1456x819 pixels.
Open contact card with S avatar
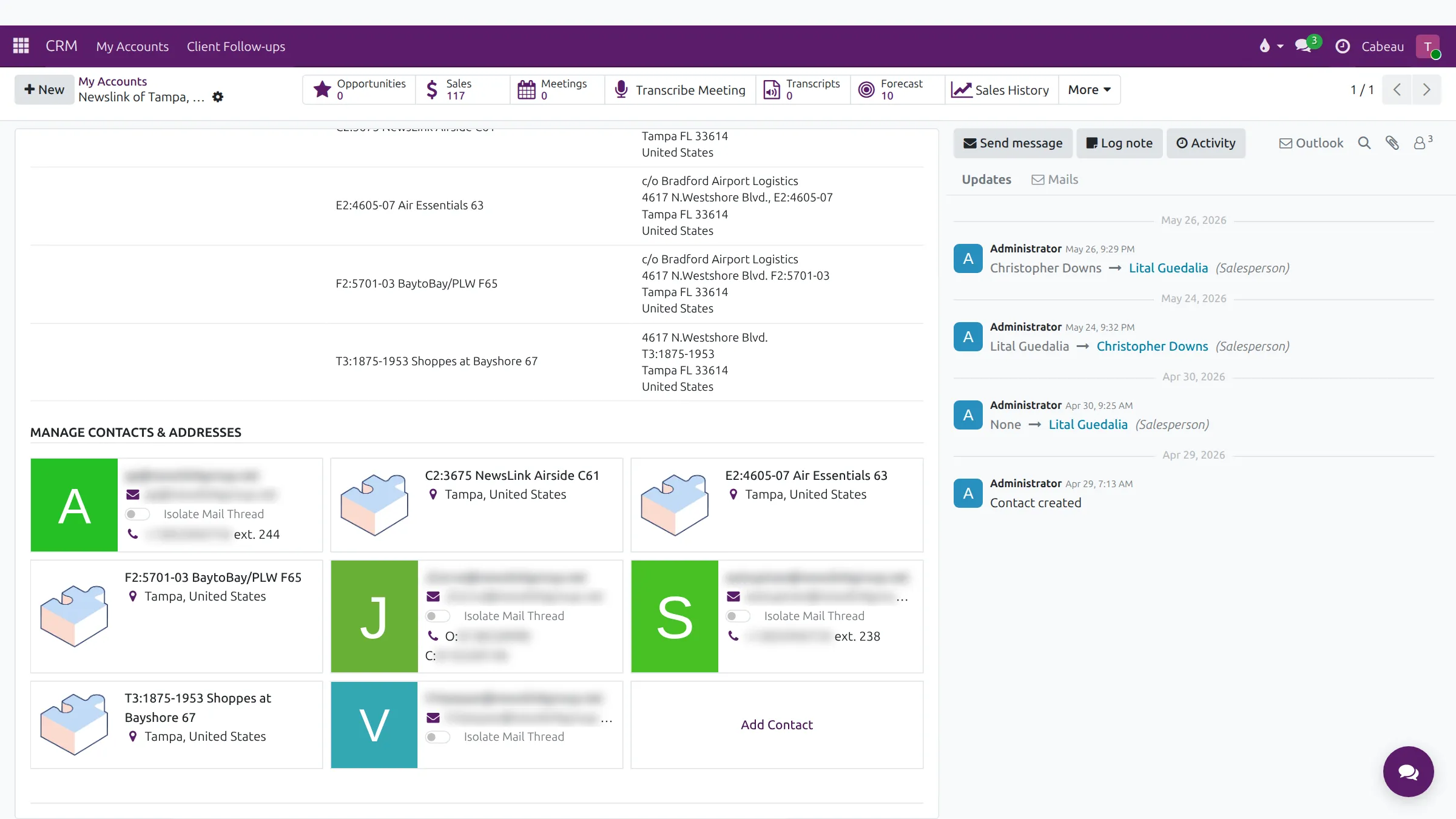pyautogui.click(x=777, y=616)
